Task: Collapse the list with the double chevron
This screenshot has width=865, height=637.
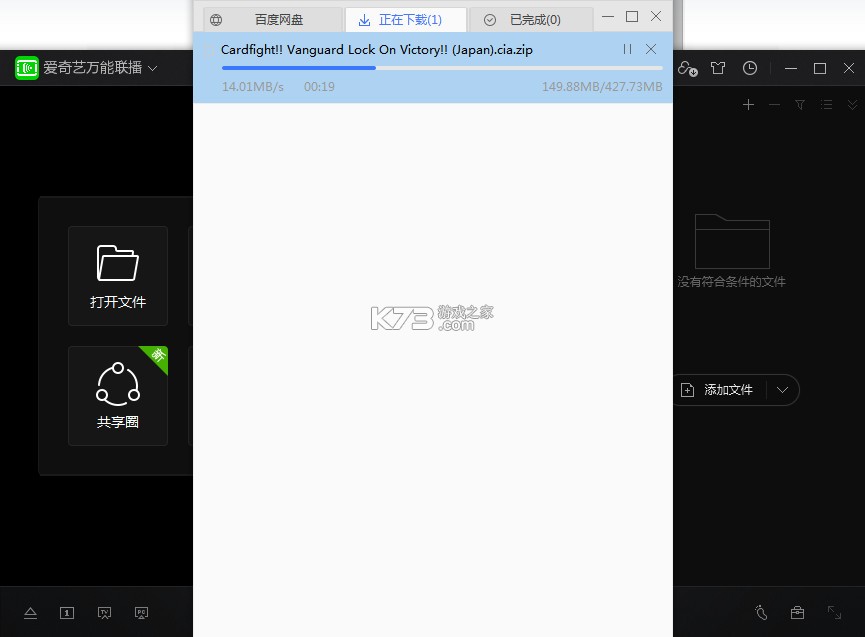Action: pyautogui.click(x=852, y=104)
